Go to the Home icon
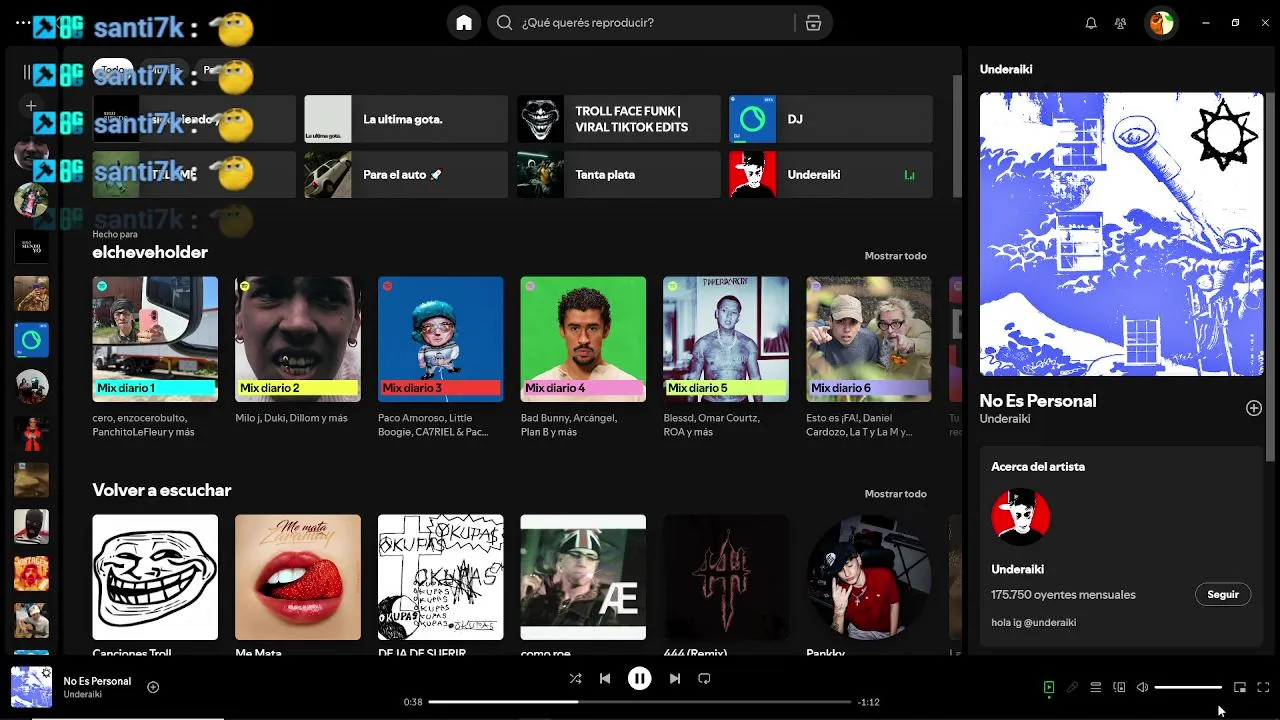The image size is (1280, 720). point(464,22)
